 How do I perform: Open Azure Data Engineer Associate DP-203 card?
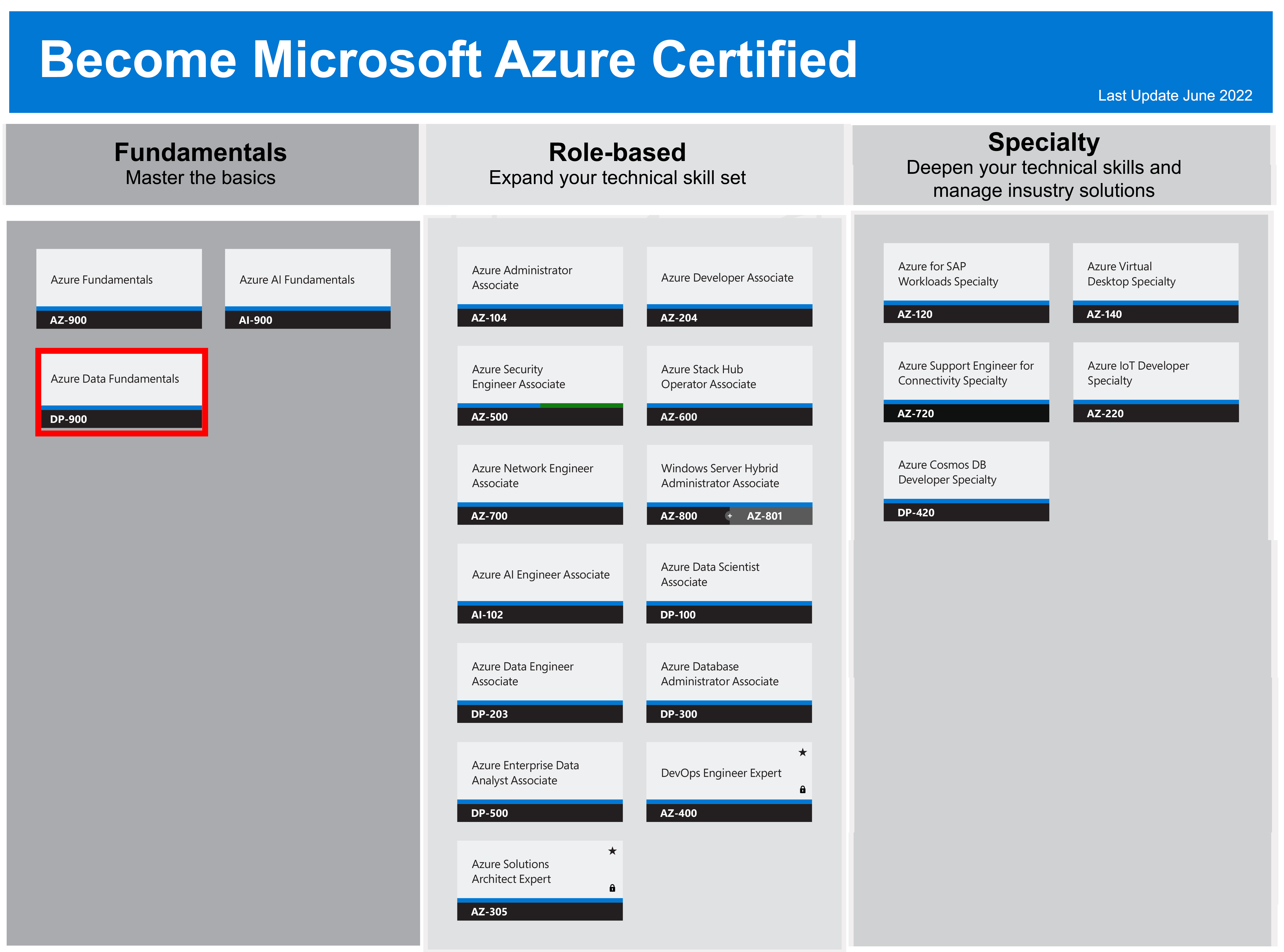tap(540, 683)
